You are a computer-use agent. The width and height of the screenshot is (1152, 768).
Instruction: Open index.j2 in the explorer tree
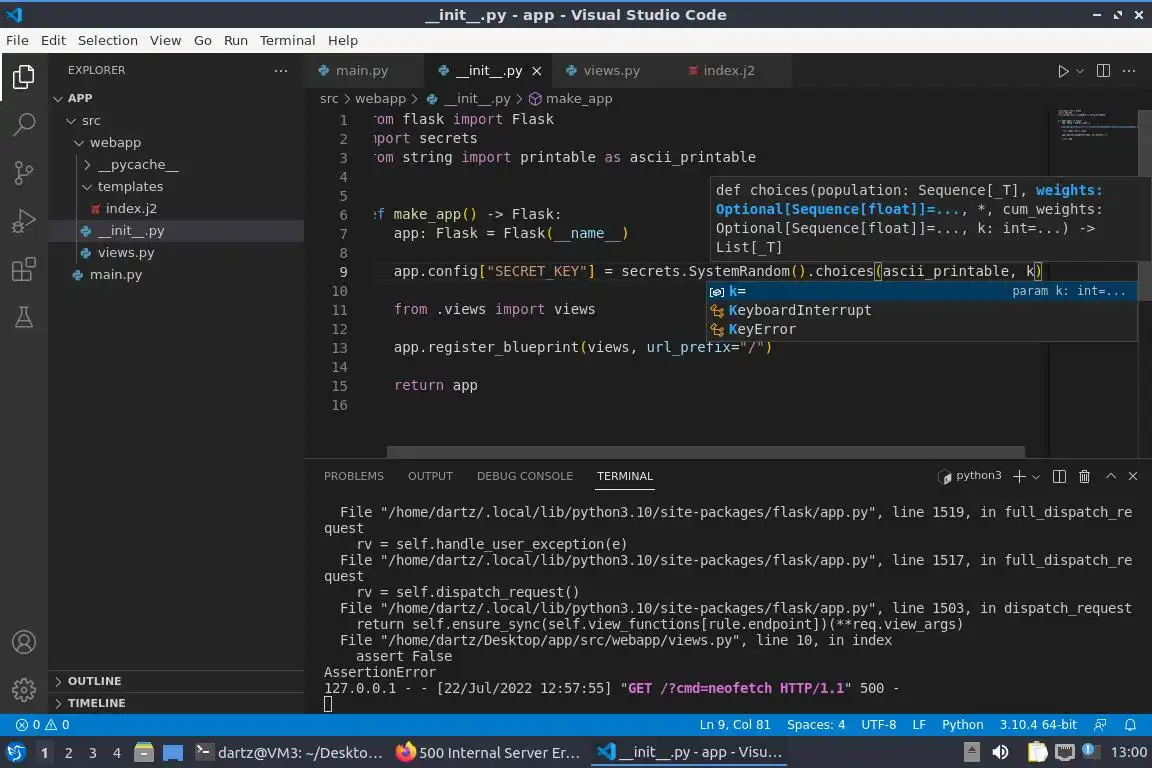point(176,209)
